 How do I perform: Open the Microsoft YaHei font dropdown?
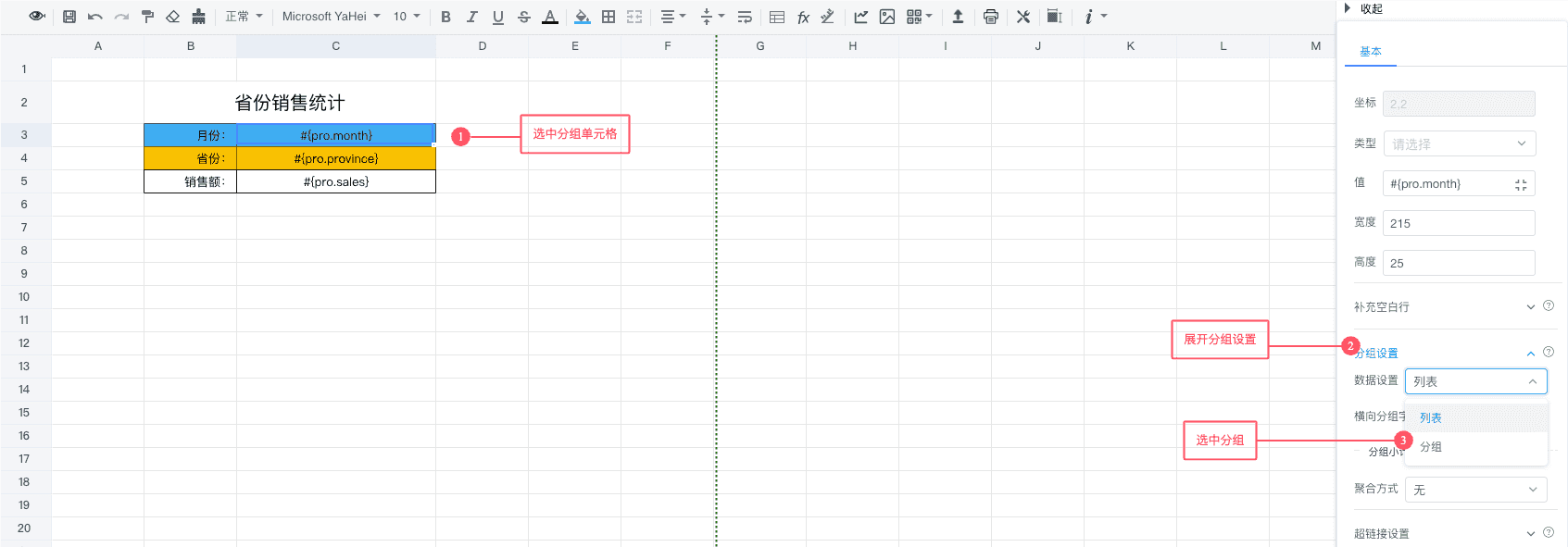[331, 17]
